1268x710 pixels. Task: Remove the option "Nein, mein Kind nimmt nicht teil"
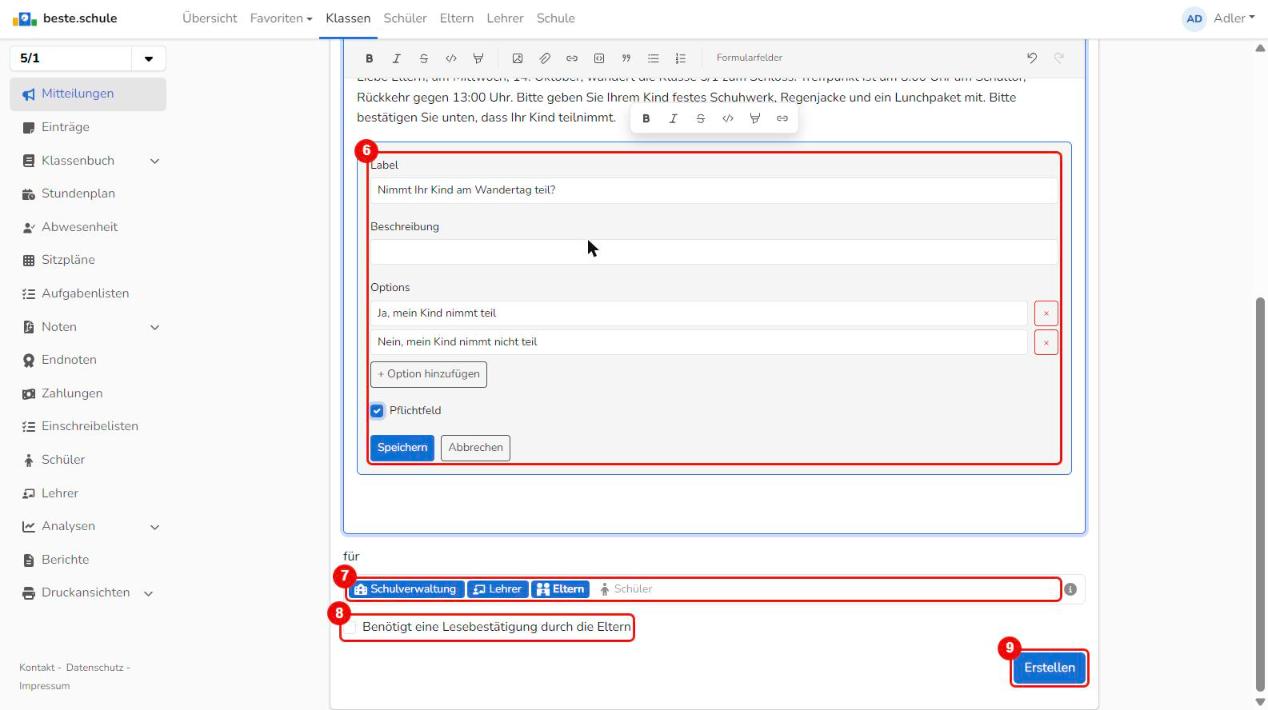(1046, 342)
